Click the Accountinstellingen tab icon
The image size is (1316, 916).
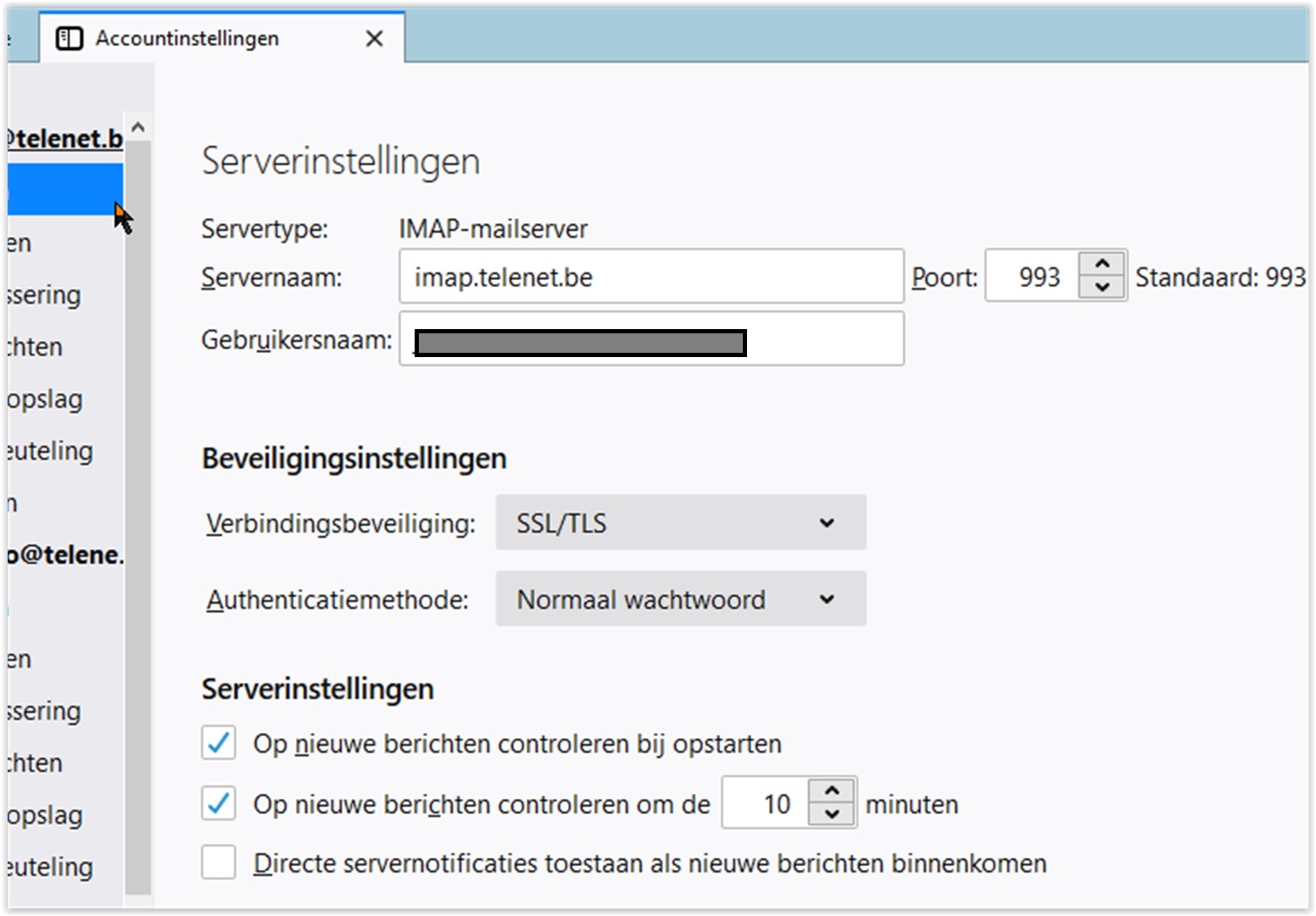click(x=70, y=38)
